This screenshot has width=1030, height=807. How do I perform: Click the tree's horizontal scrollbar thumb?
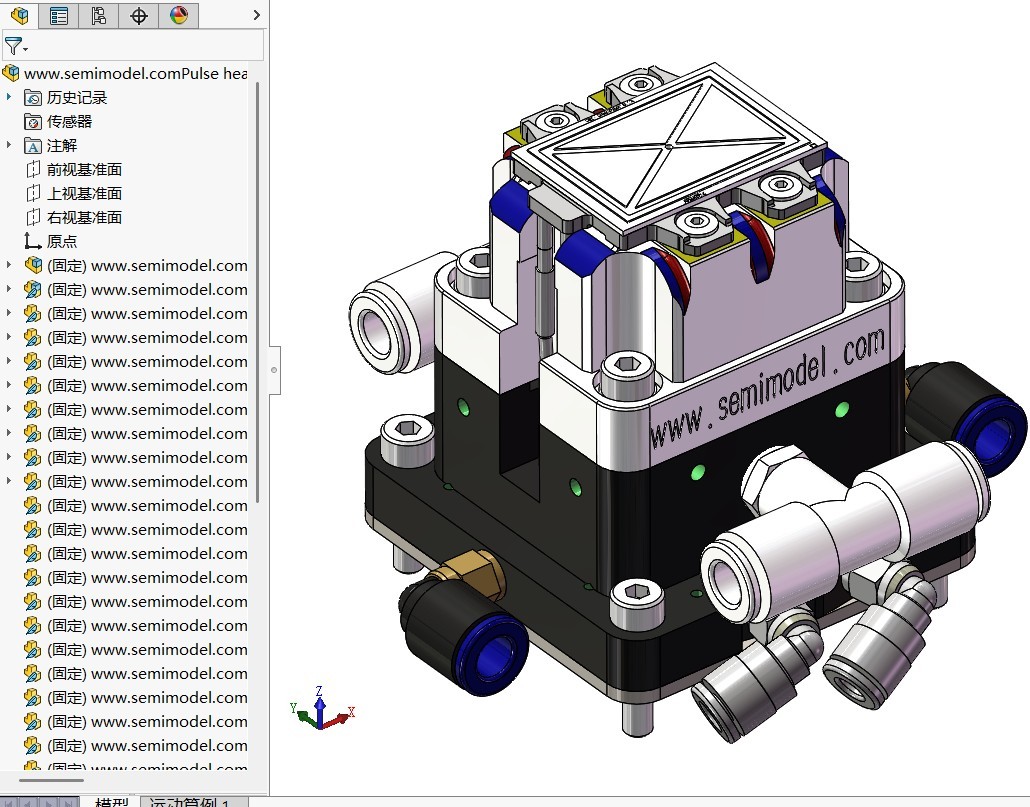coord(51,781)
